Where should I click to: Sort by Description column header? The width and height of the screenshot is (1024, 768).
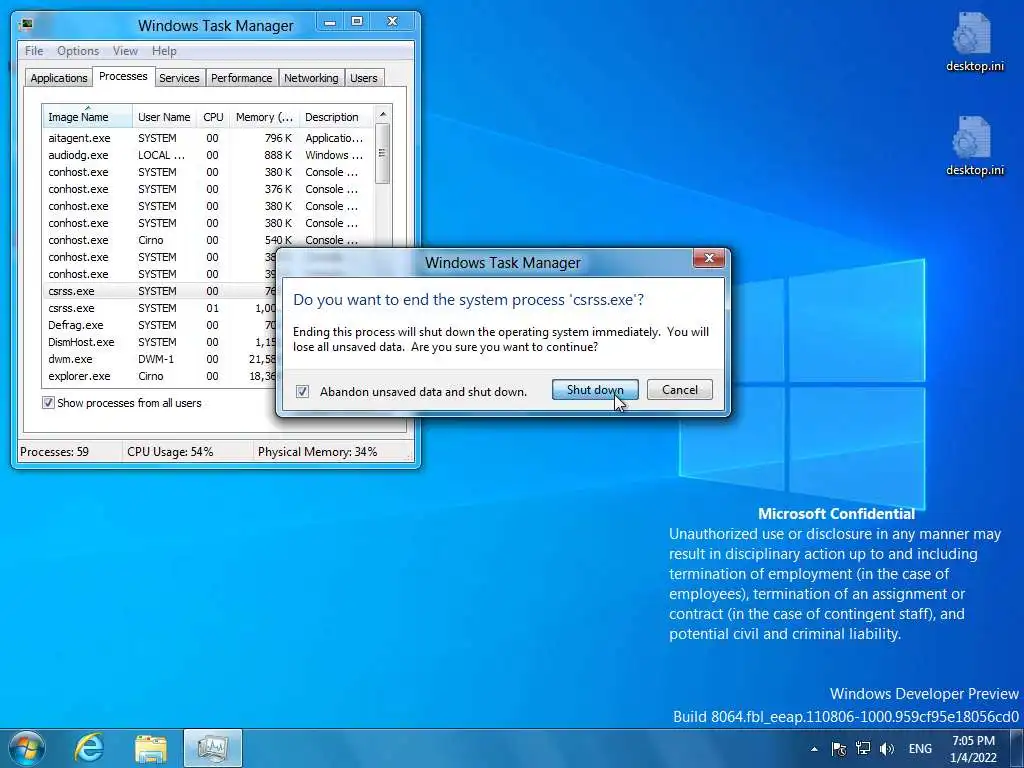pos(336,116)
